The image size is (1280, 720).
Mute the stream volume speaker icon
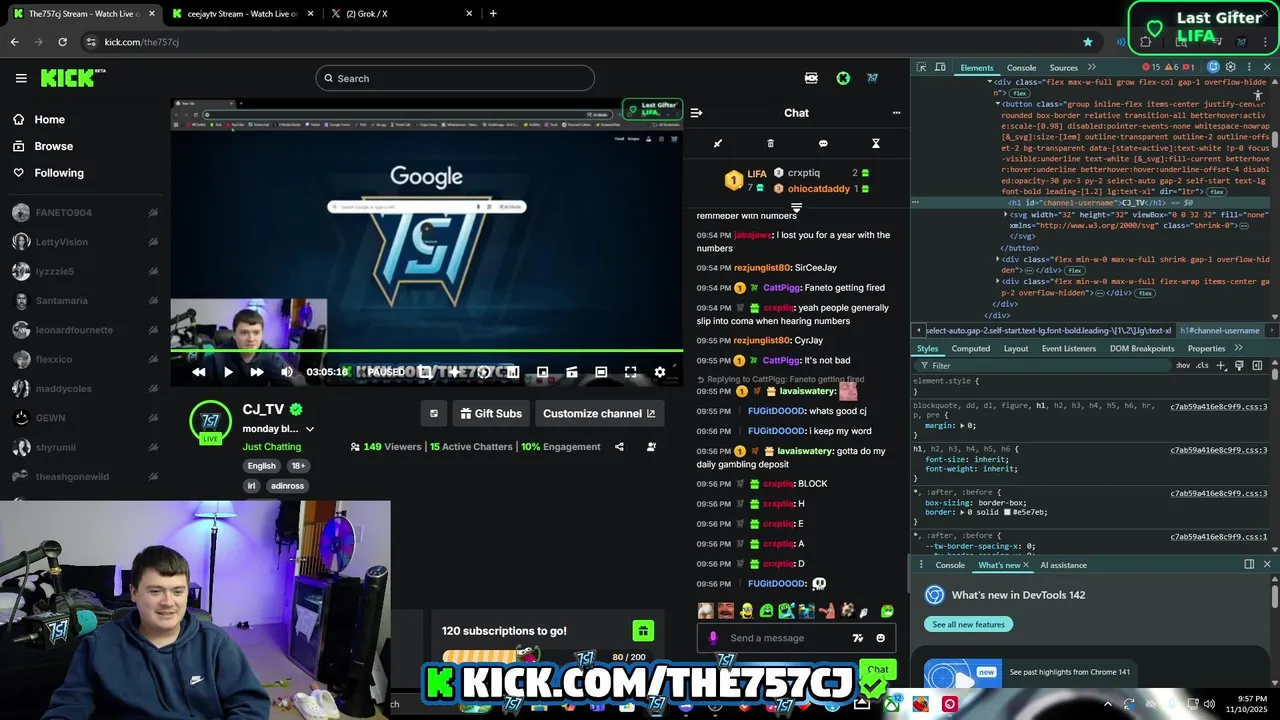tap(287, 372)
